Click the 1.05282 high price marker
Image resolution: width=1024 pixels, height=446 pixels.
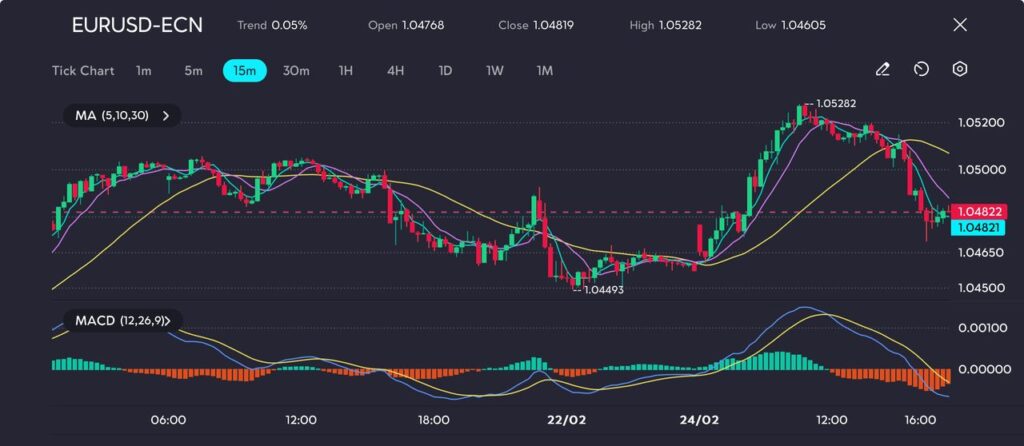pos(835,103)
